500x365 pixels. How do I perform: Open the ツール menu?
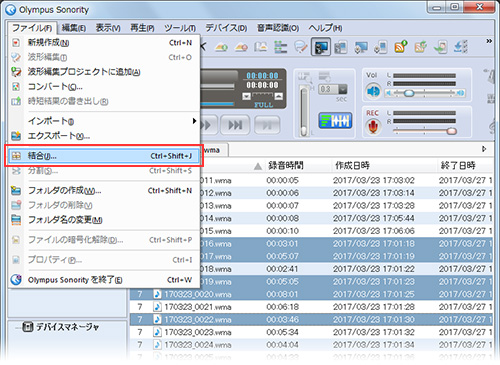180,28
